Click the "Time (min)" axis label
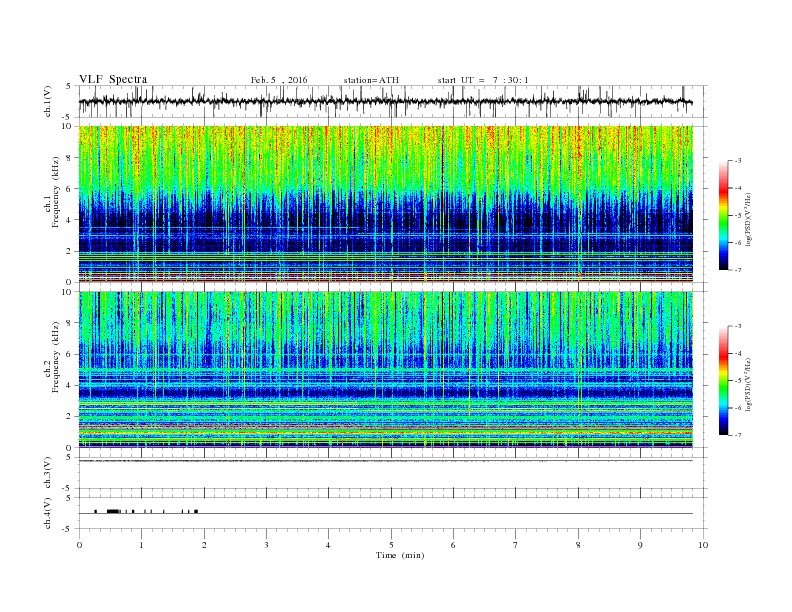Screen dimensions: 792x612 (x=400, y=555)
